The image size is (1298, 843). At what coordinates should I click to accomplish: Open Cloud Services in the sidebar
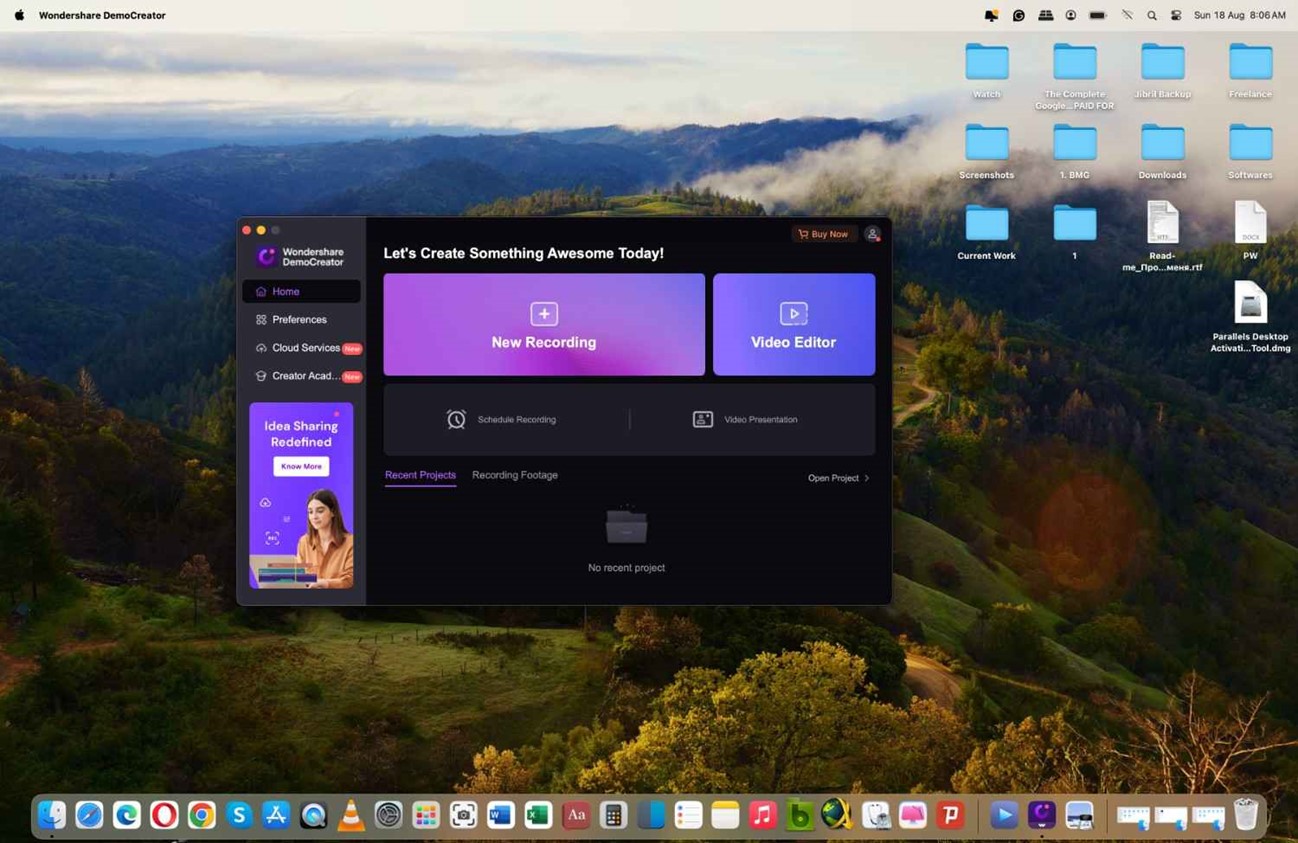pos(301,348)
